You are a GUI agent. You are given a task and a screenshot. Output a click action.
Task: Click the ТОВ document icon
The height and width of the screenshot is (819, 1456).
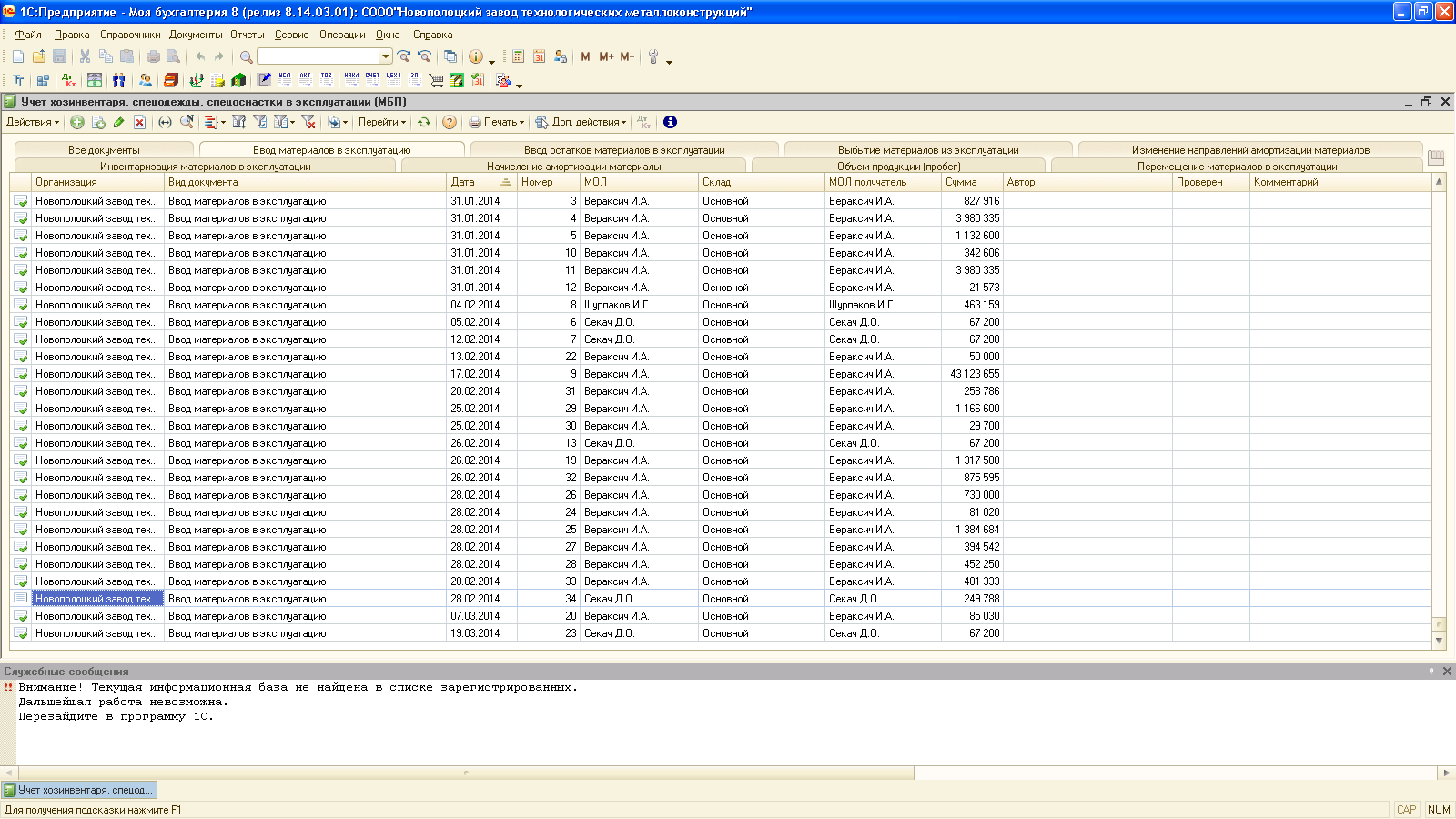(x=326, y=80)
